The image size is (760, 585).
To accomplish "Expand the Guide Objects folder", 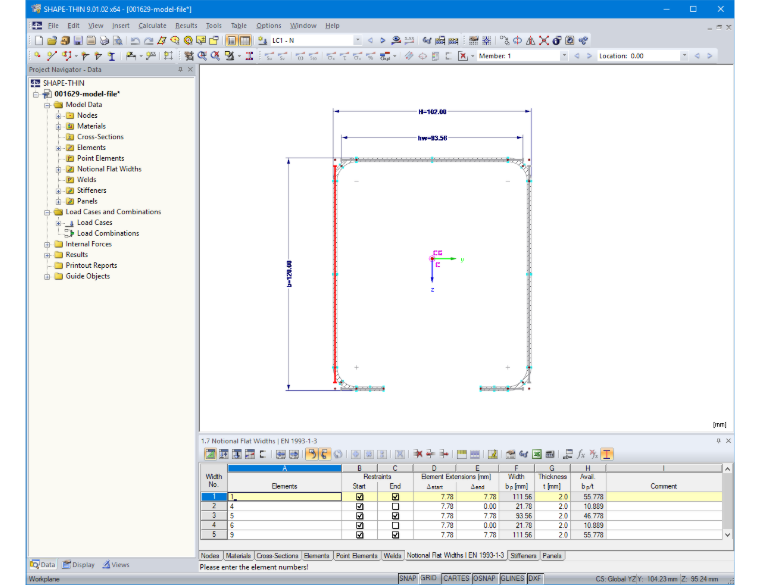I will point(47,277).
